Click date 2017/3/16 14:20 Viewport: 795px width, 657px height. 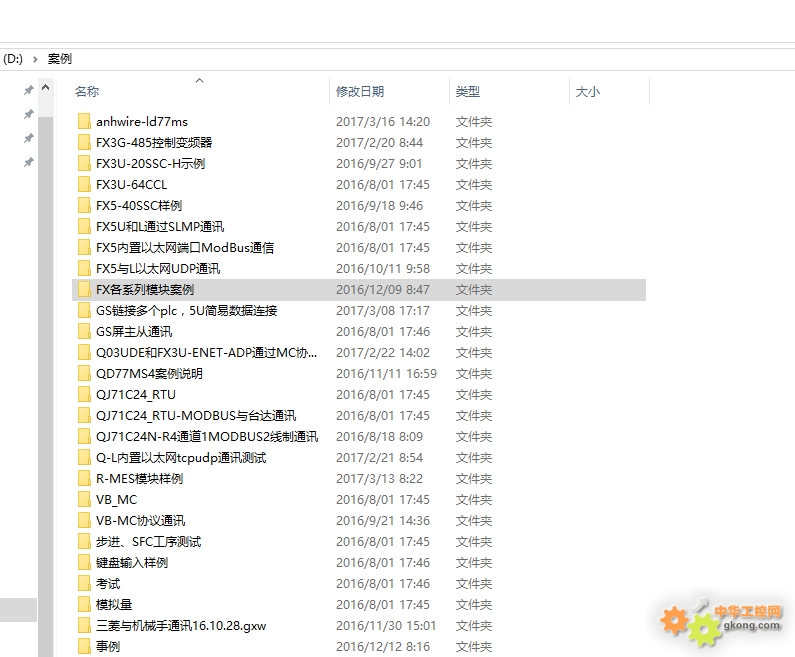pos(383,122)
